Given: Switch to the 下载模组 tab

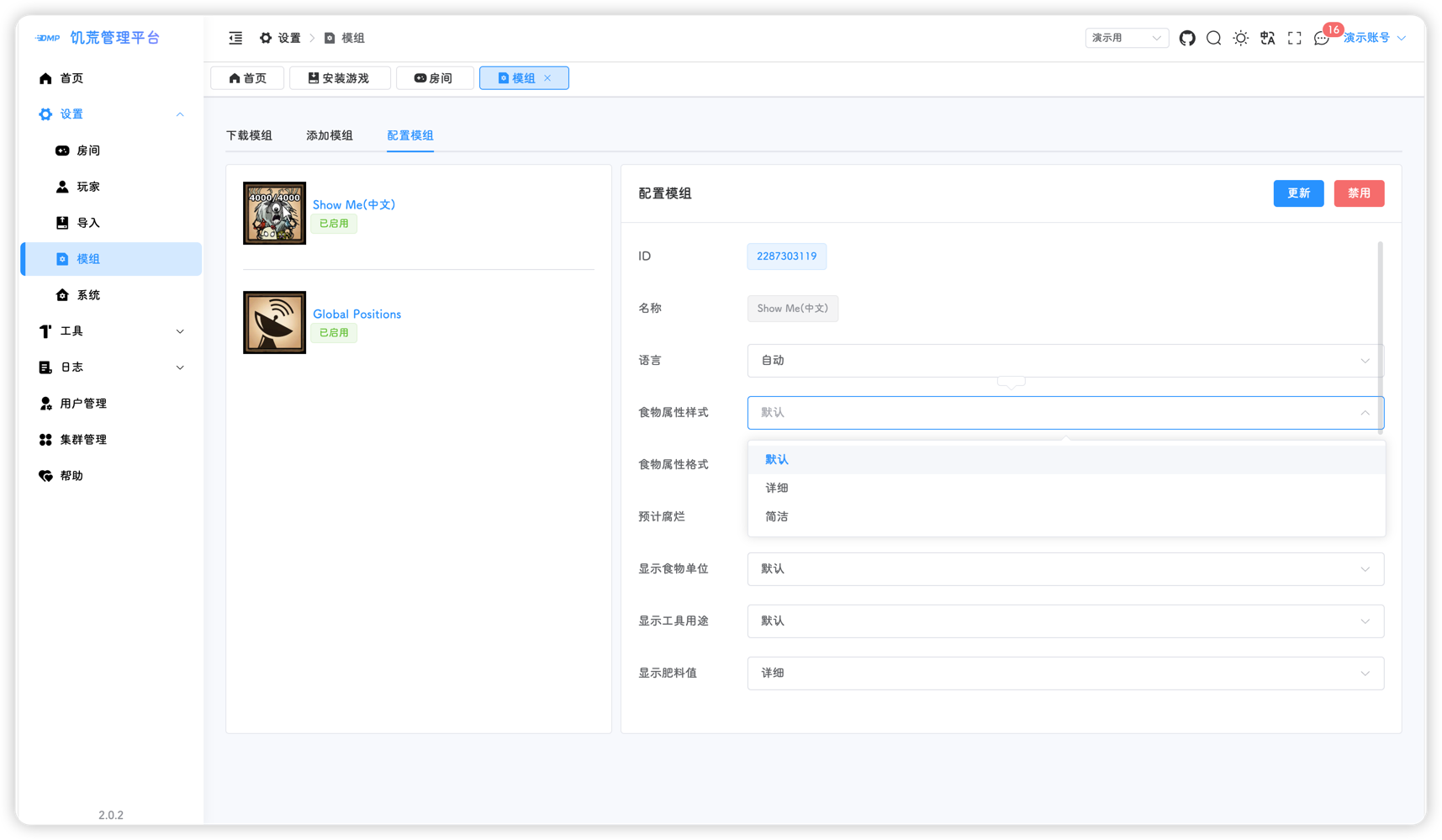Looking at the screenshot, I should (x=249, y=135).
